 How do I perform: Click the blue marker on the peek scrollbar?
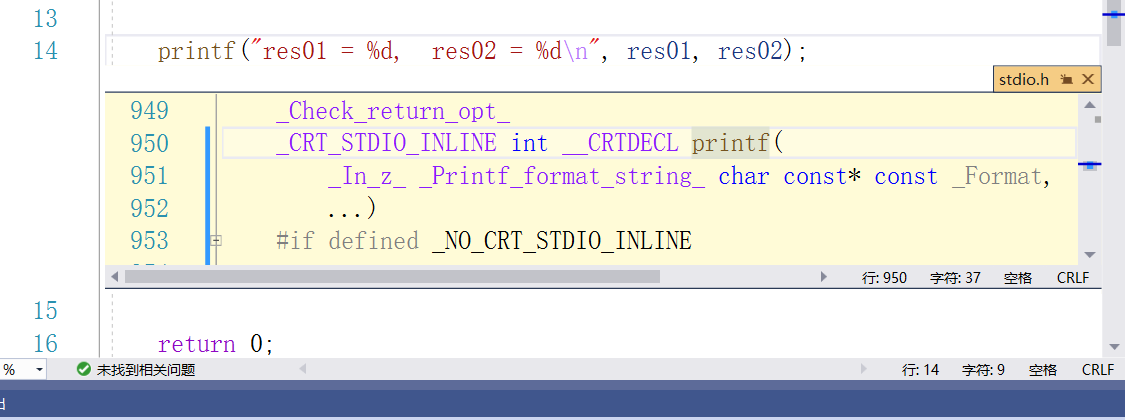coord(1090,165)
